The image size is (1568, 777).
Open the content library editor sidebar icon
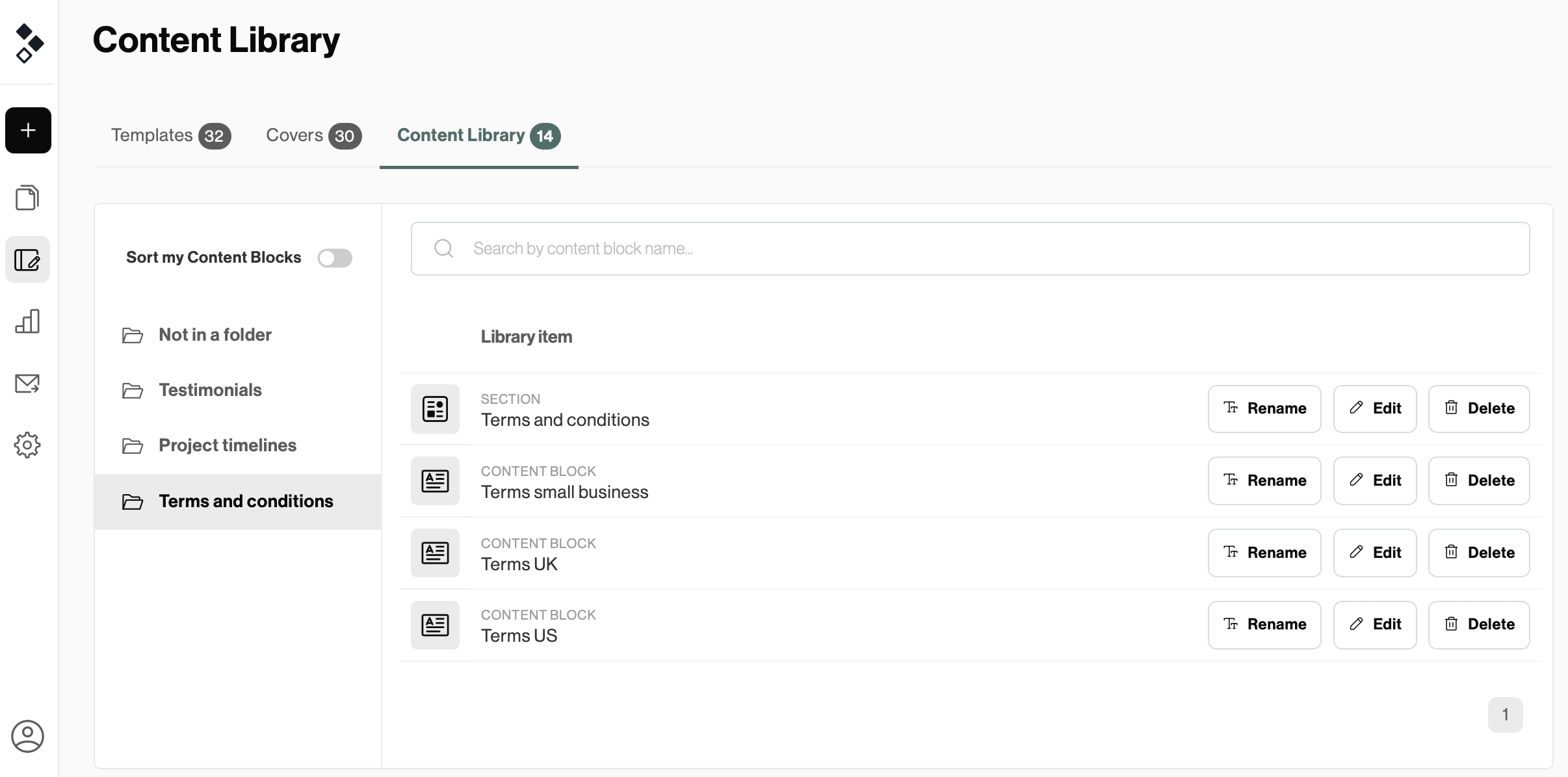tap(27, 259)
